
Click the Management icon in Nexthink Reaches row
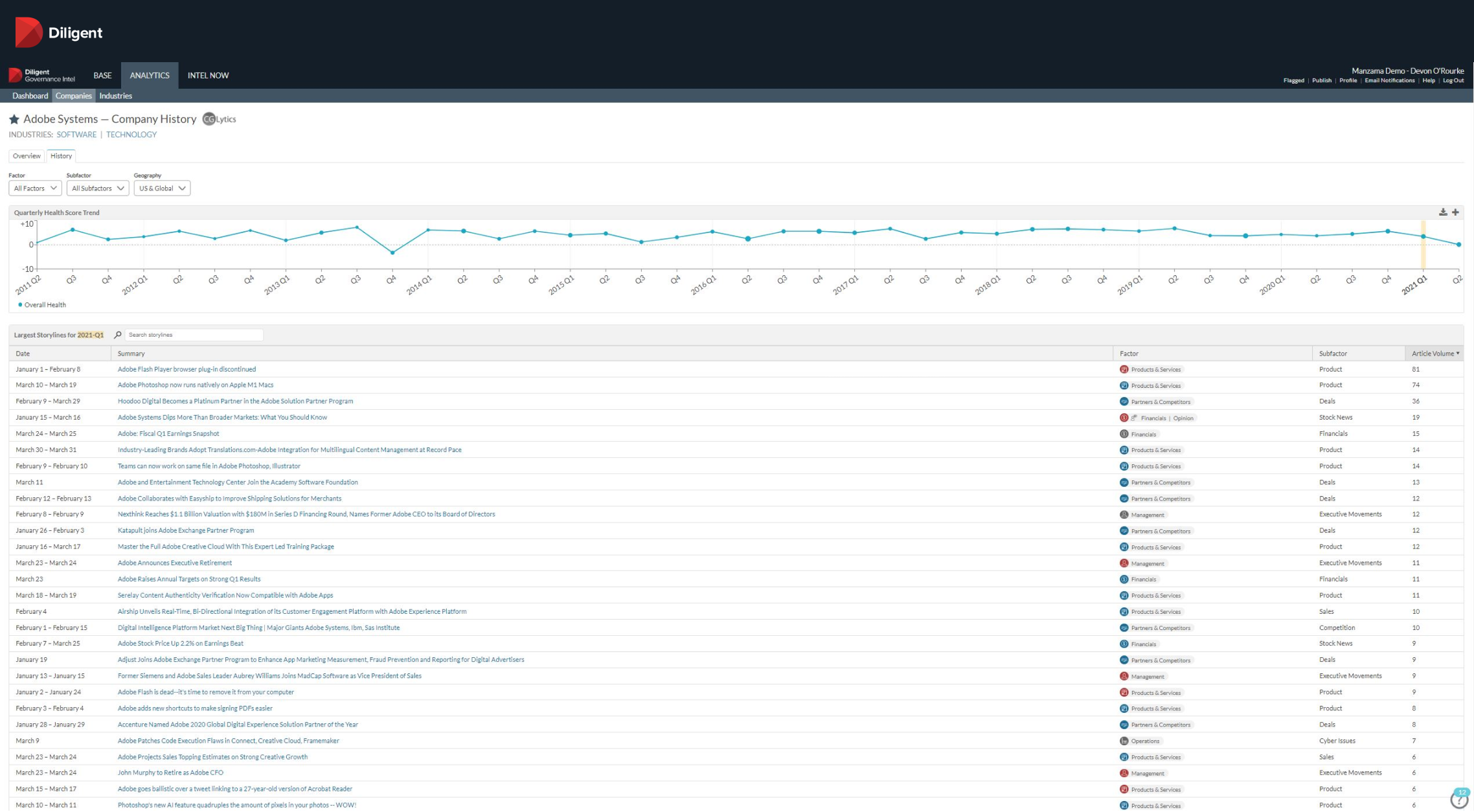click(1124, 515)
